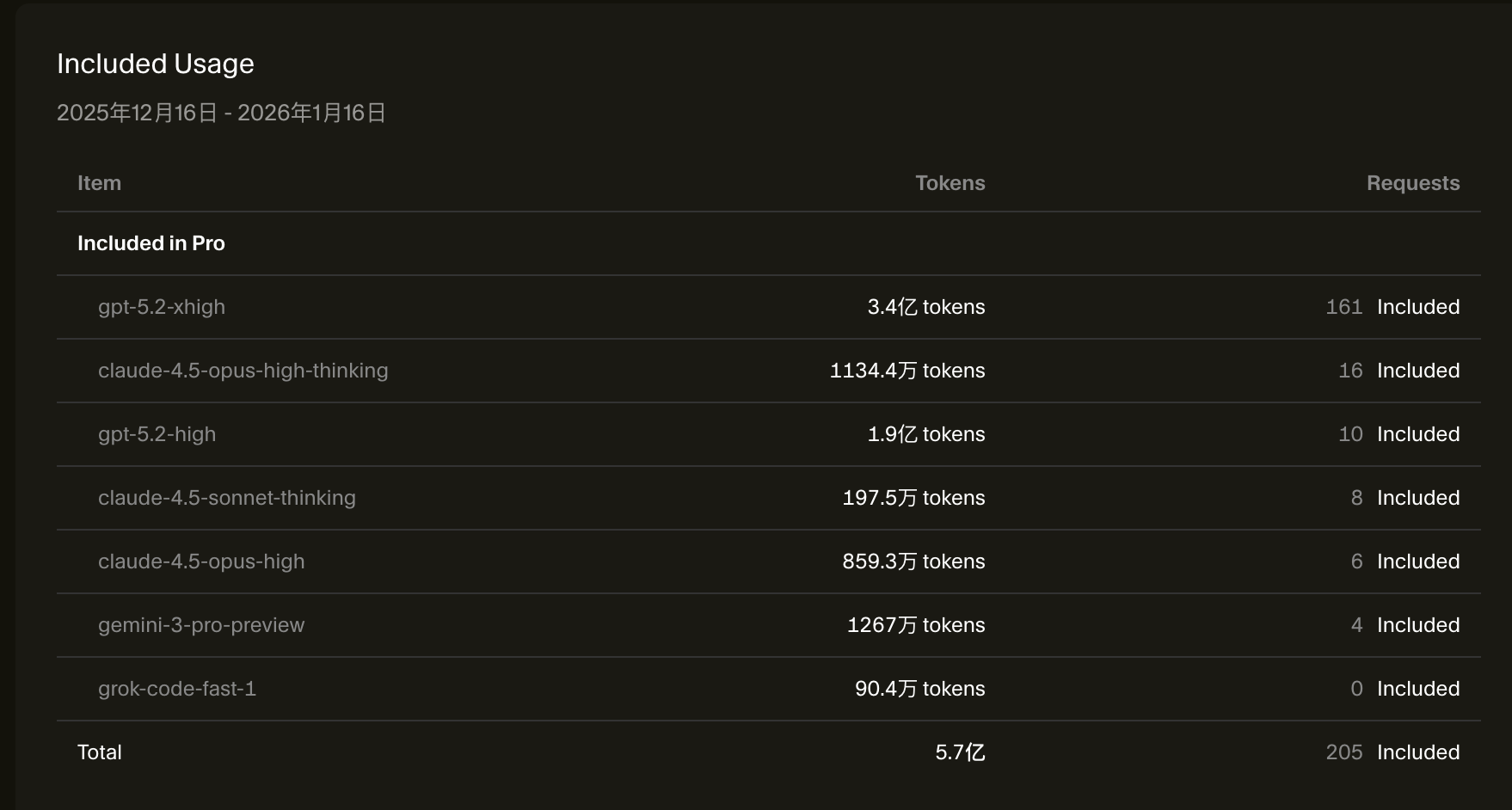This screenshot has width=1512, height=810.
Task: Select claude-4.5-sonnet-thinking model entry
Action: pos(227,498)
